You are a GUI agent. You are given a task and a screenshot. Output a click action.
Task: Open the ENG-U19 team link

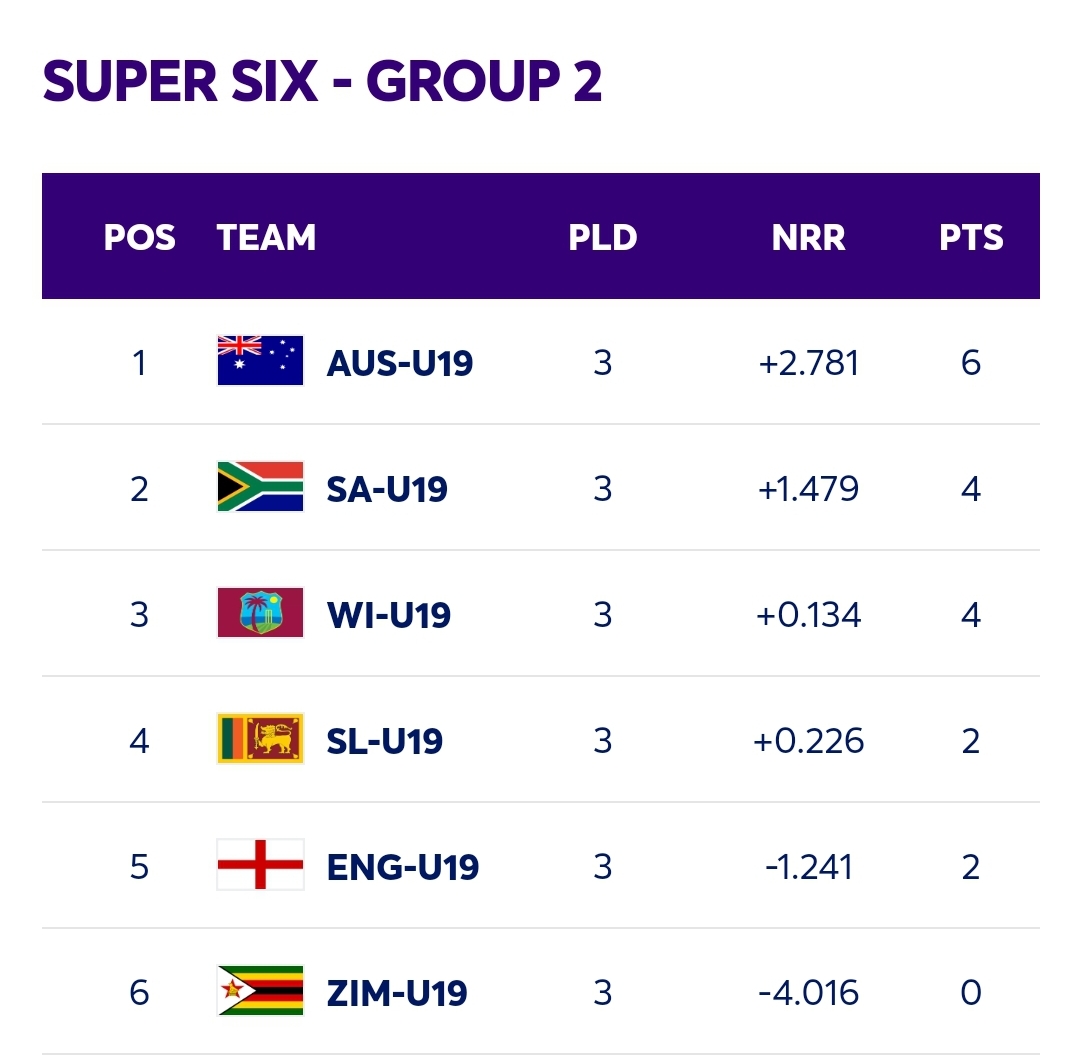[x=403, y=867]
